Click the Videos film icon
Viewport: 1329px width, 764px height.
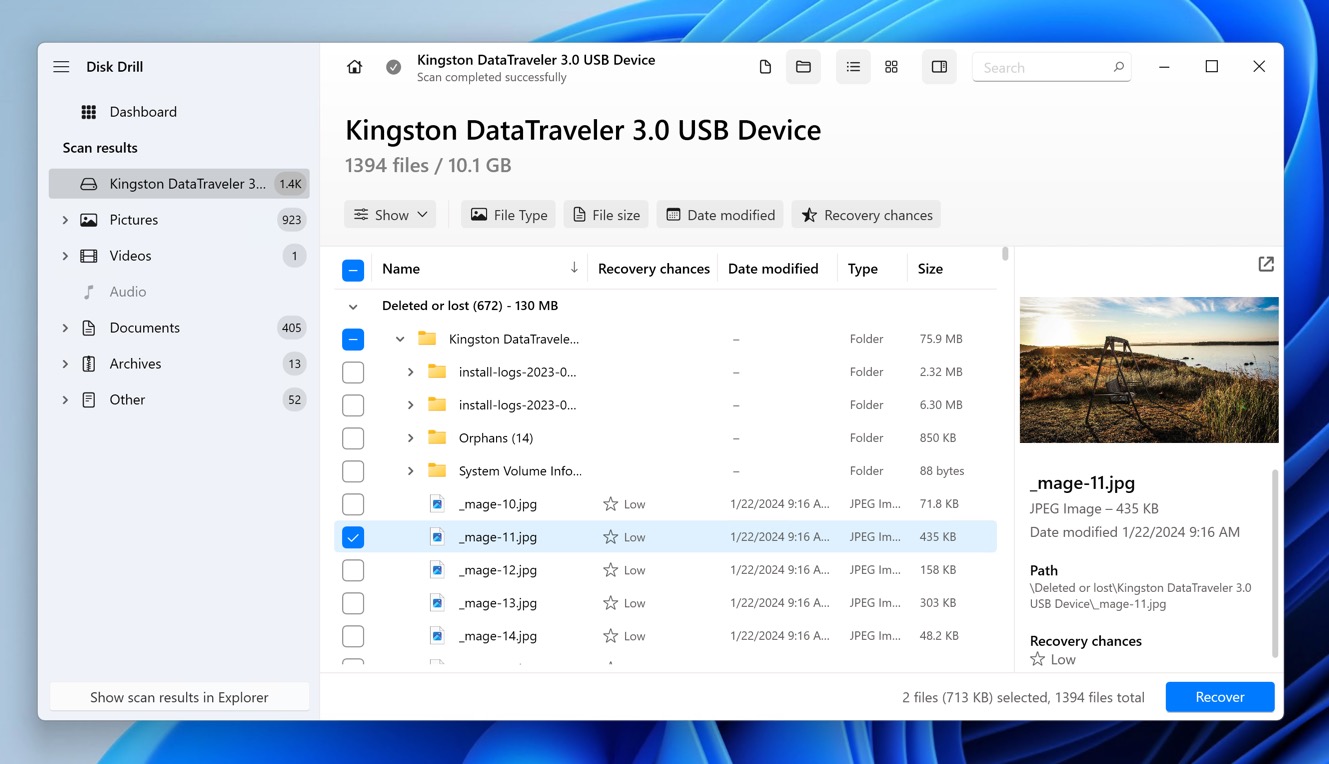pyautogui.click(x=89, y=256)
